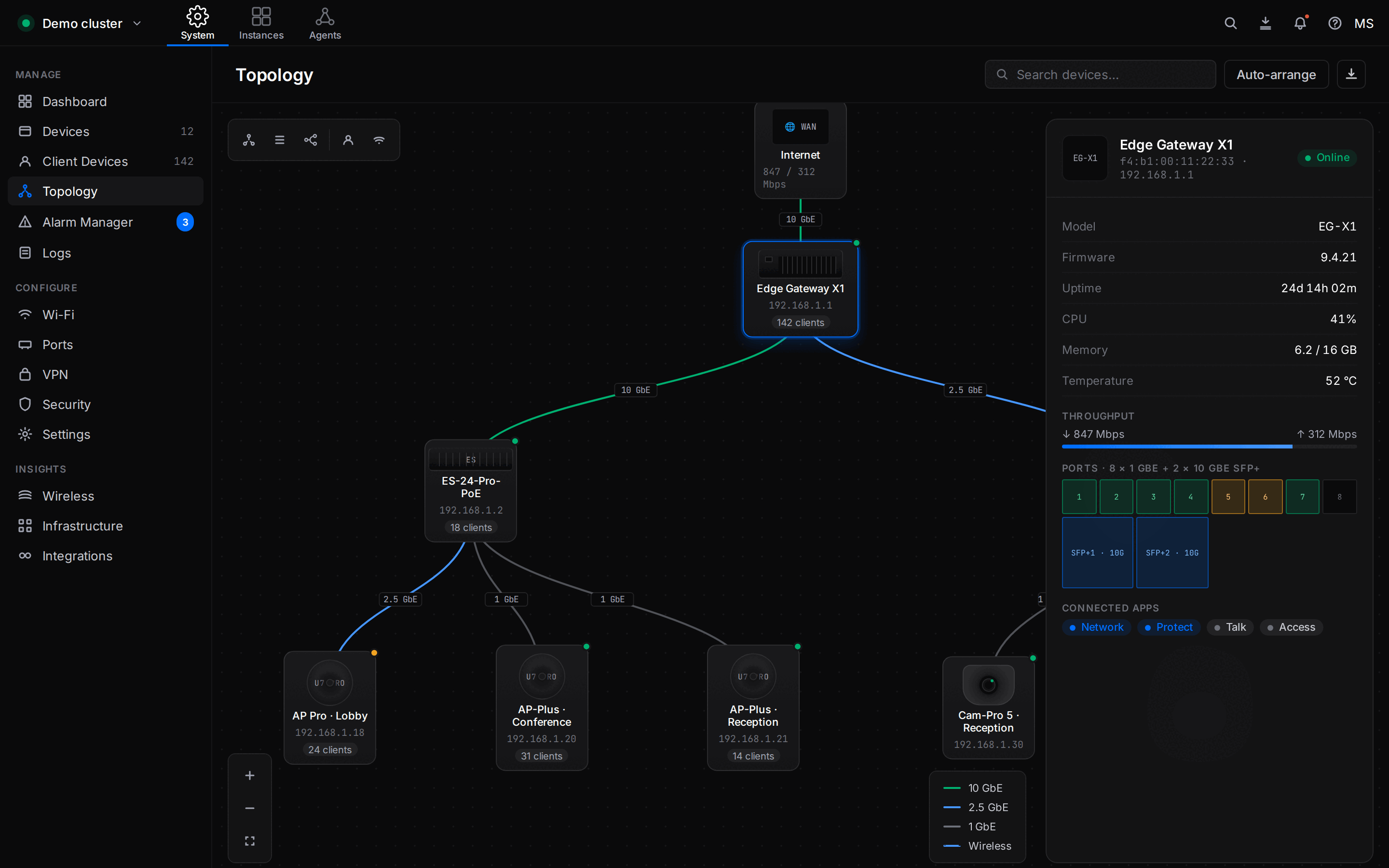The width and height of the screenshot is (1389, 868).
Task: Open VPN configuration
Action: [x=106, y=374]
